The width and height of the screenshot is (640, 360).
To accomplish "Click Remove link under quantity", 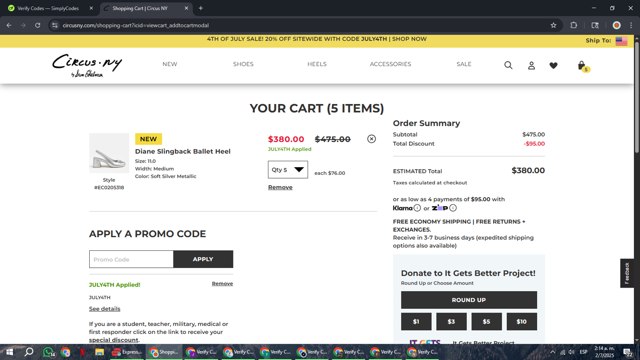I will [x=280, y=187].
